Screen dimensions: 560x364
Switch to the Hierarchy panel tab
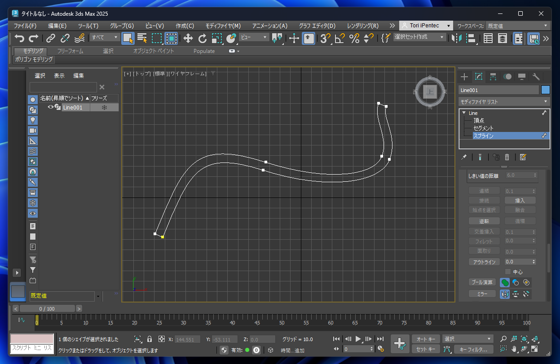click(493, 76)
